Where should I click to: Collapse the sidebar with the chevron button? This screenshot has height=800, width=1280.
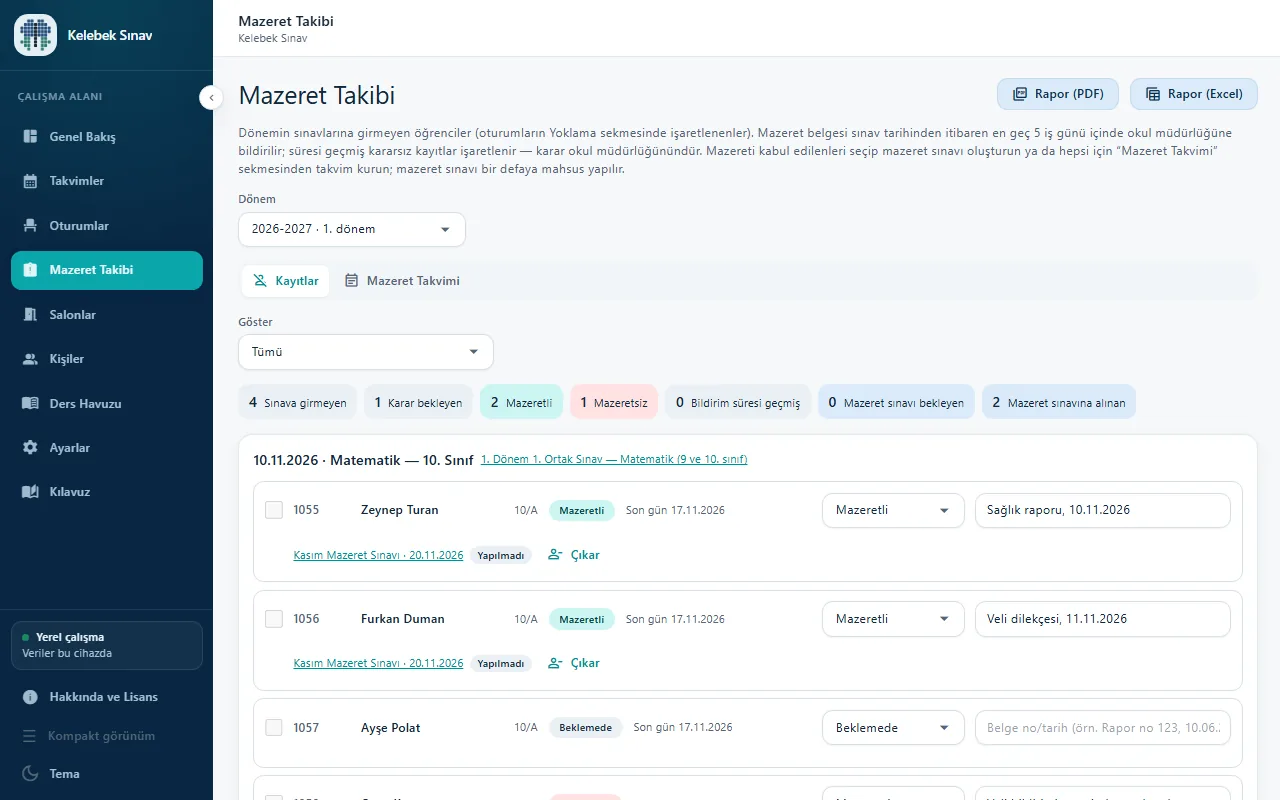click(x=211, y=97)
